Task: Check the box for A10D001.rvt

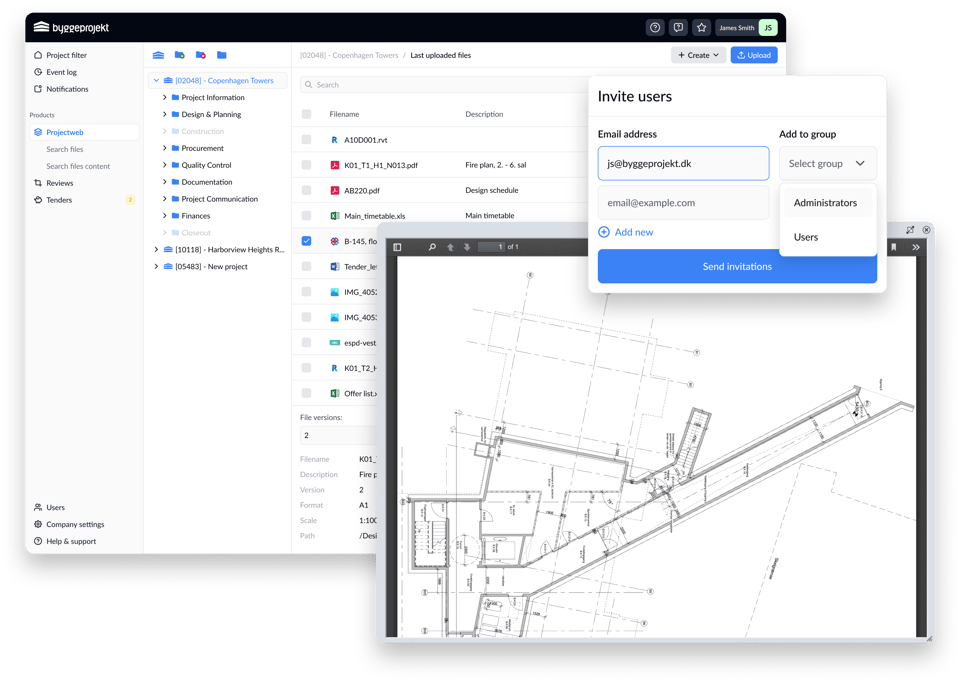Action: tap(306, 140)
